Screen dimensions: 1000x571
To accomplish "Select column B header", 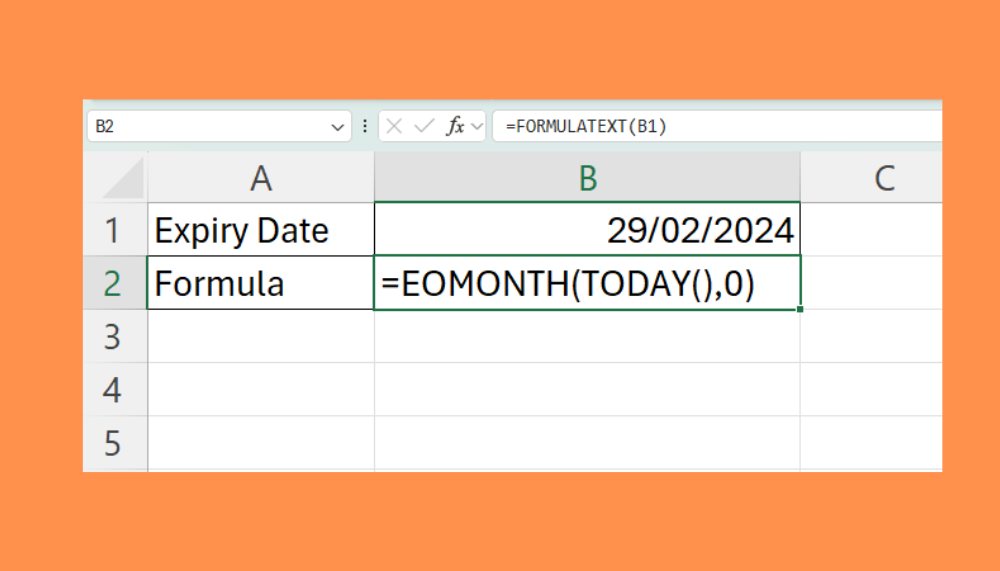I will tap(588, 179).
